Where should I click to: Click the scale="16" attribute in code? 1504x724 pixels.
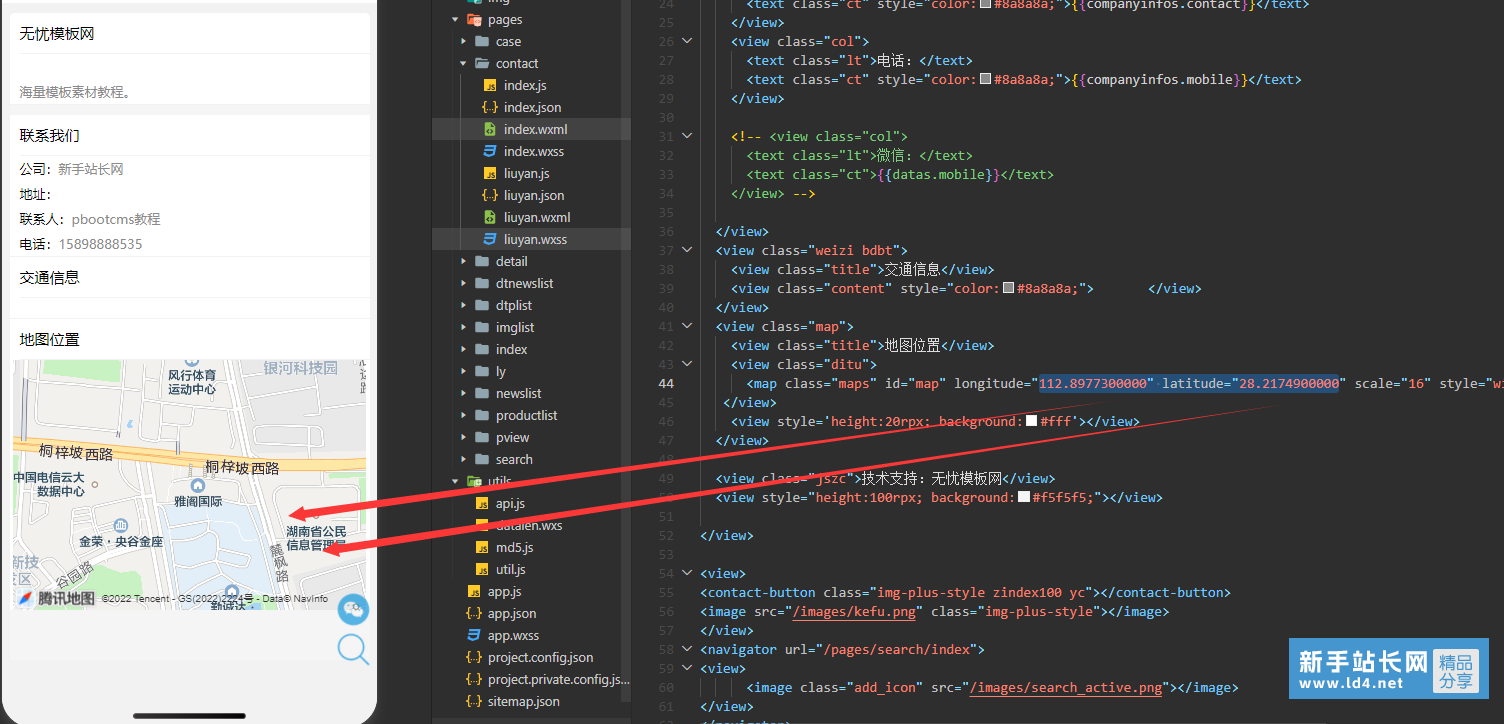pos(1393,383)
